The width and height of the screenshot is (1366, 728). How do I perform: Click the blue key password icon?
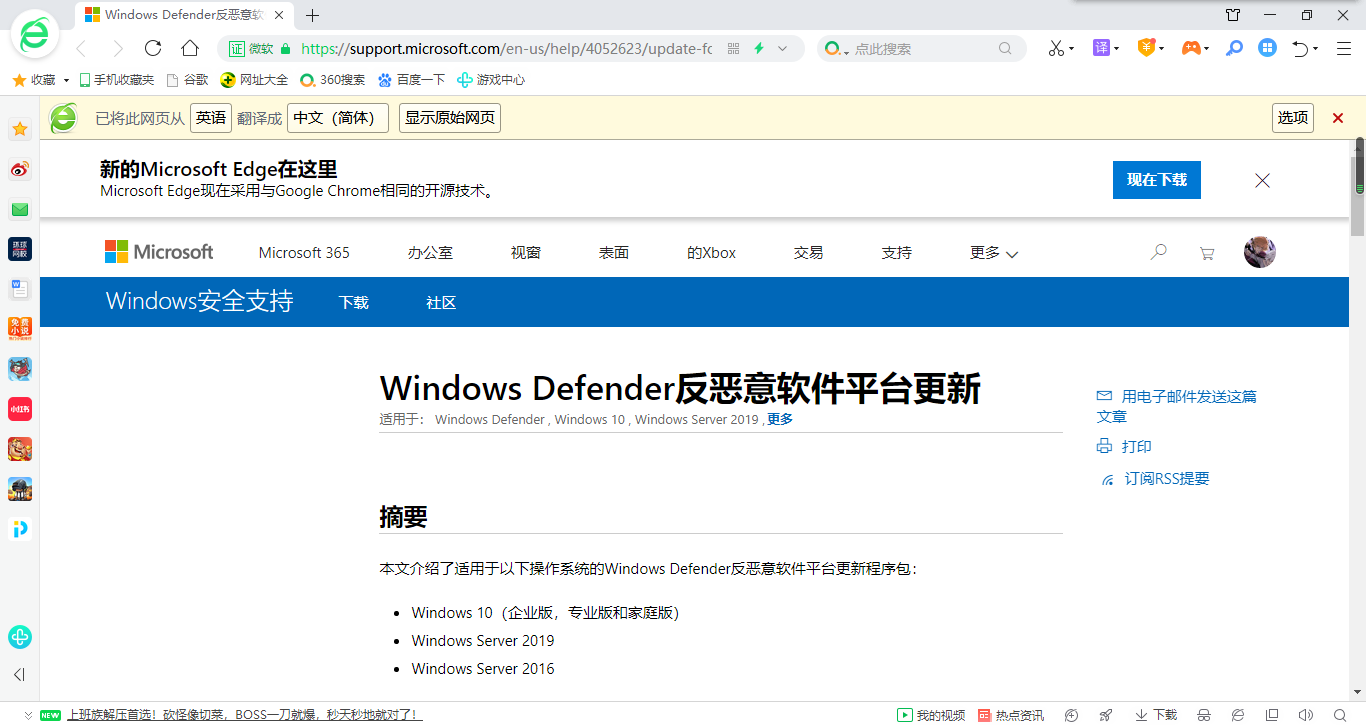[x=1235, y=47]
